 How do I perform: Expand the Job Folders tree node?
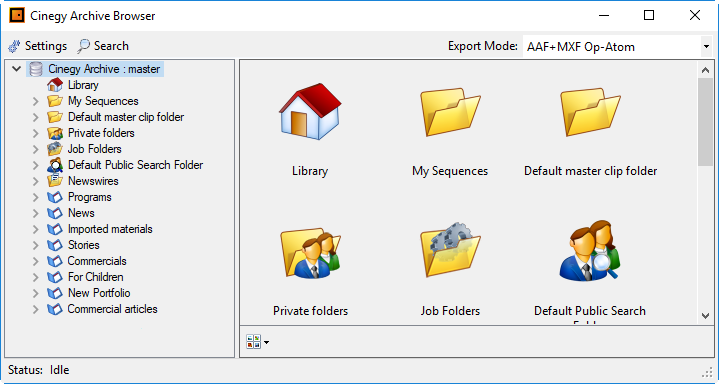point(36,149)
